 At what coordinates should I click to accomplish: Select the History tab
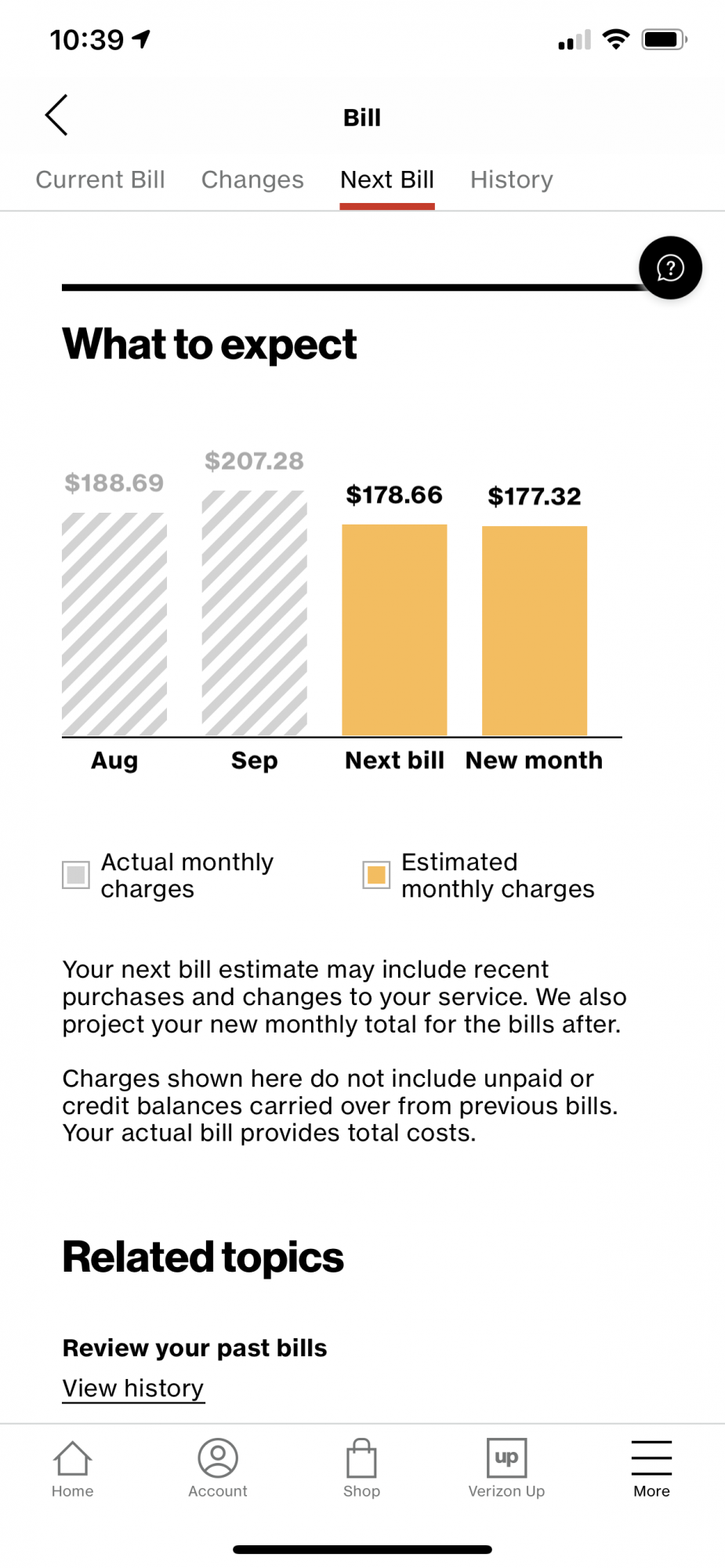click(512, 180)
